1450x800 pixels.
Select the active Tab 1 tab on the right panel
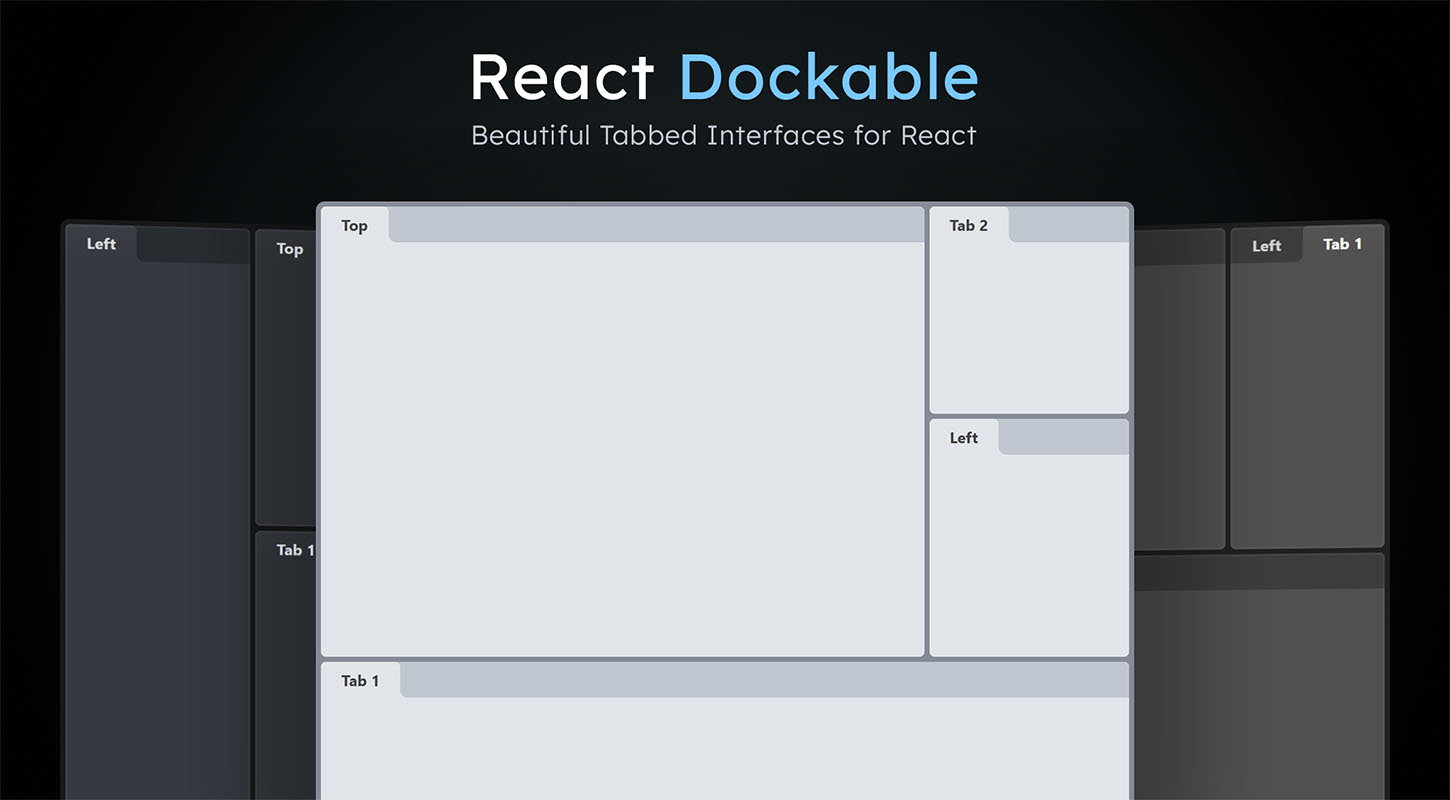pyautogui.click(x=1342, y=243)
